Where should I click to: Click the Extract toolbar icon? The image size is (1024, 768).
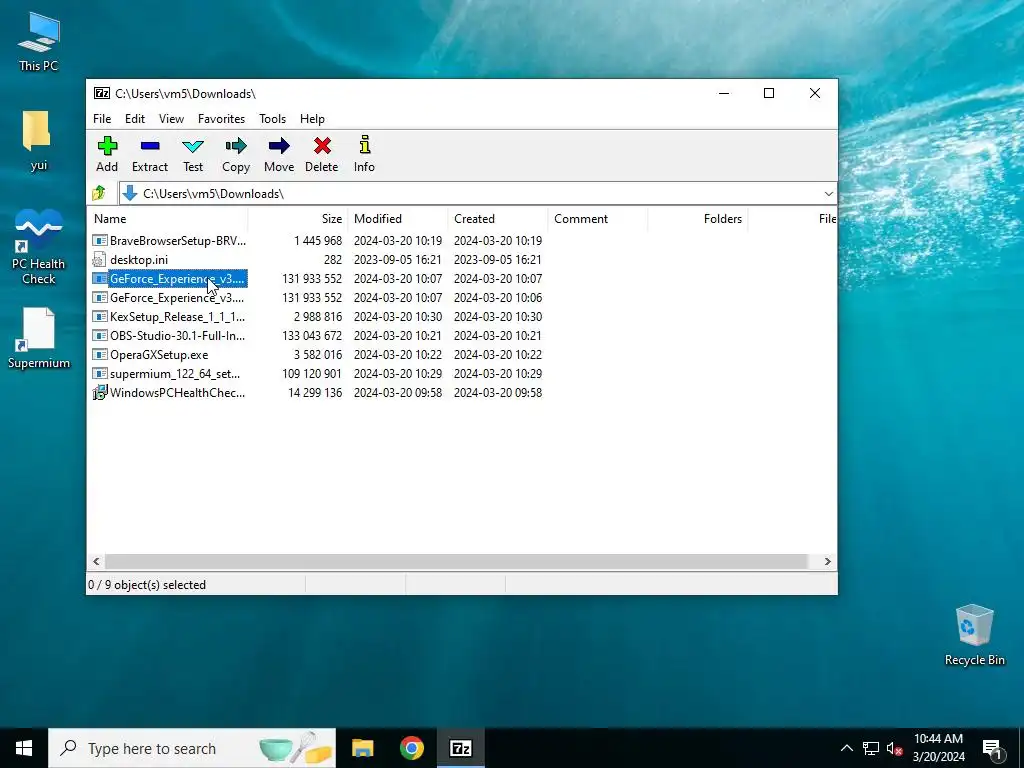click(x=150, y=154)
